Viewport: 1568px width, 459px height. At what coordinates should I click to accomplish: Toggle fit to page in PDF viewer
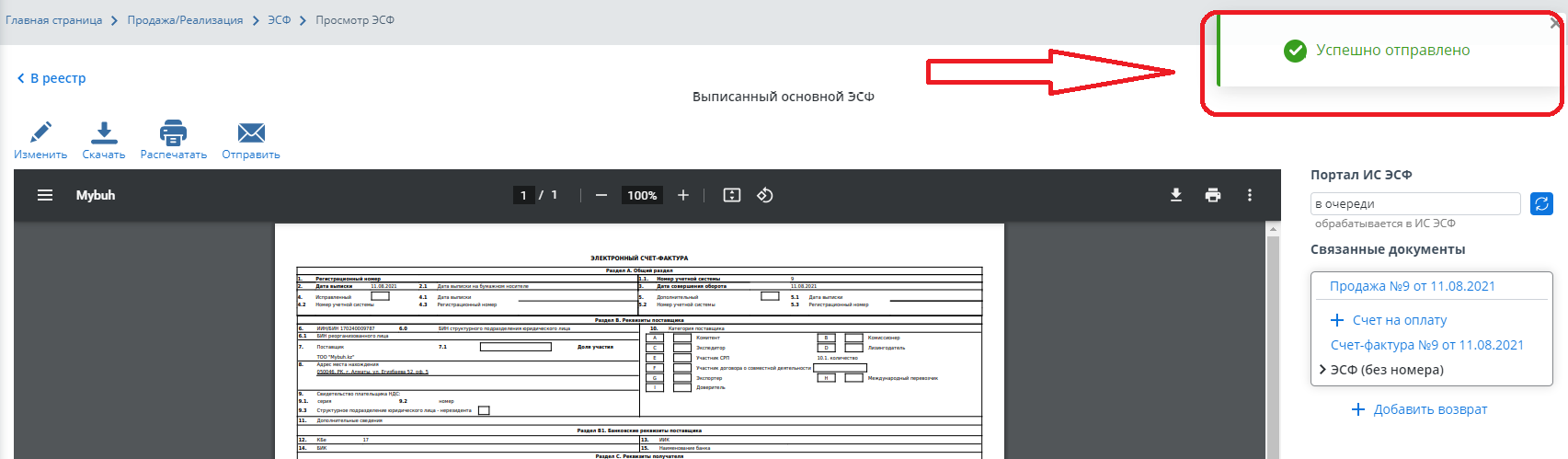[732, 195]
